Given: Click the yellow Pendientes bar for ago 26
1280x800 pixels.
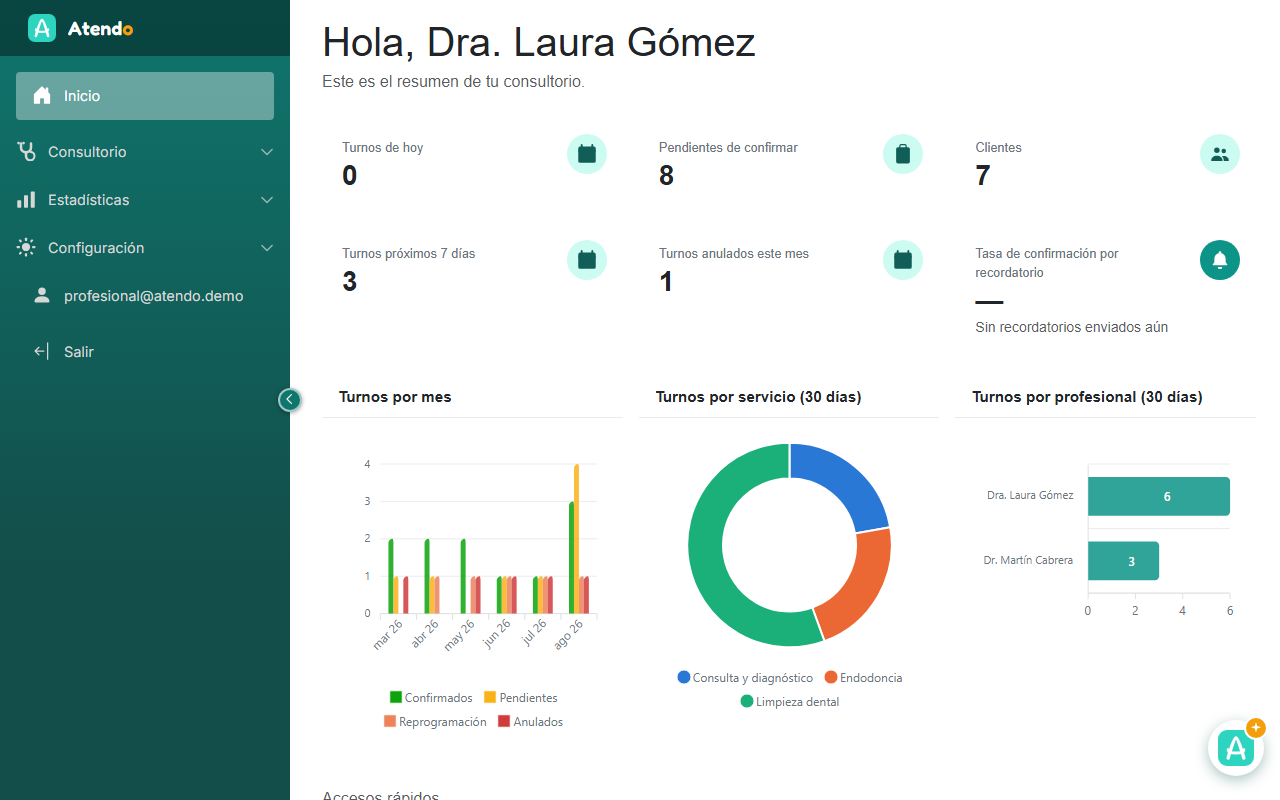Looking at the screenshot, I should pos(577,539).
